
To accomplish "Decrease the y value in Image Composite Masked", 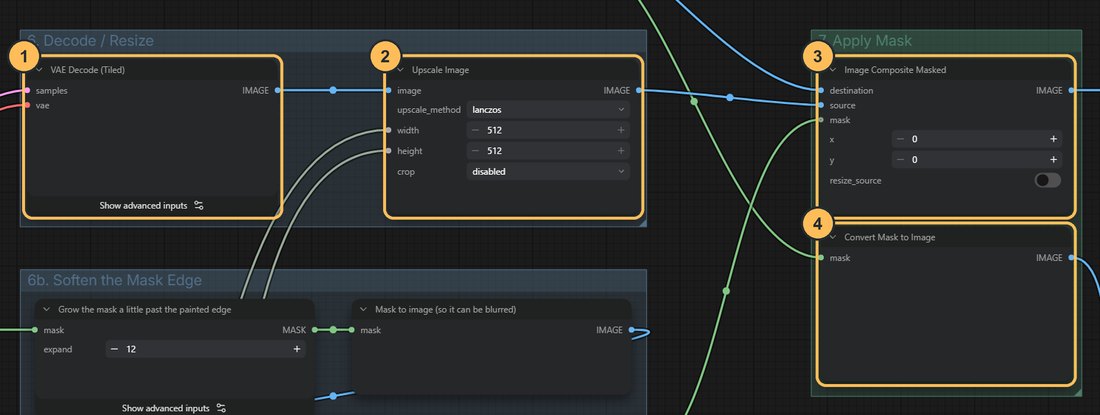I will (901, 160).
